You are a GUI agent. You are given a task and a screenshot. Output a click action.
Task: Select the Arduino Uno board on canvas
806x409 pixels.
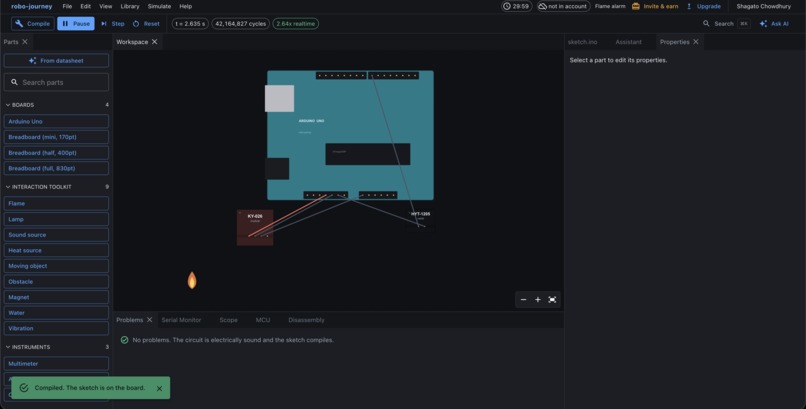click(x=350, y=135)
